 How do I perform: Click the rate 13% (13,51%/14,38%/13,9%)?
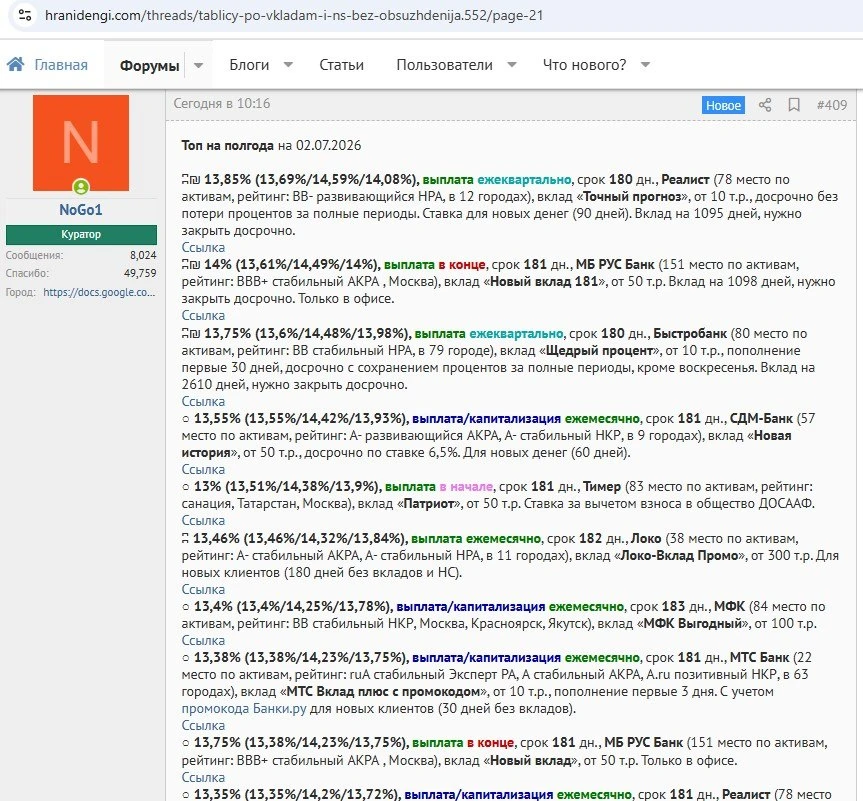tap(287, 487)
